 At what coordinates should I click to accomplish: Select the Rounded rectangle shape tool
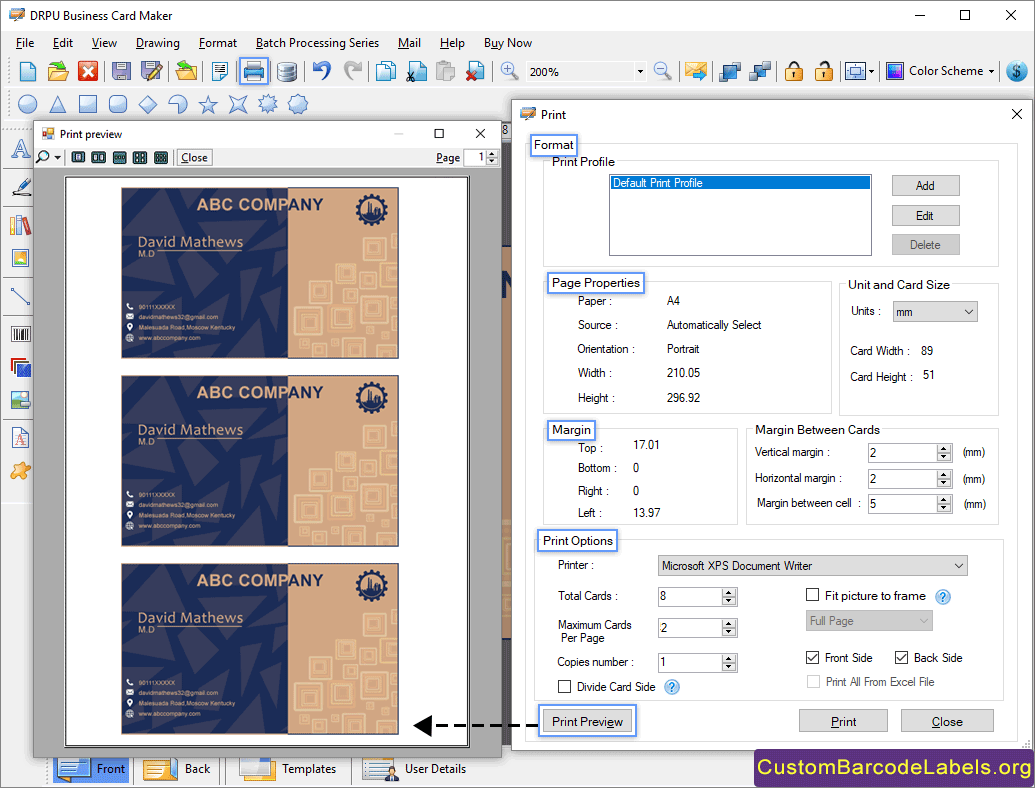(x=117, y=104)
